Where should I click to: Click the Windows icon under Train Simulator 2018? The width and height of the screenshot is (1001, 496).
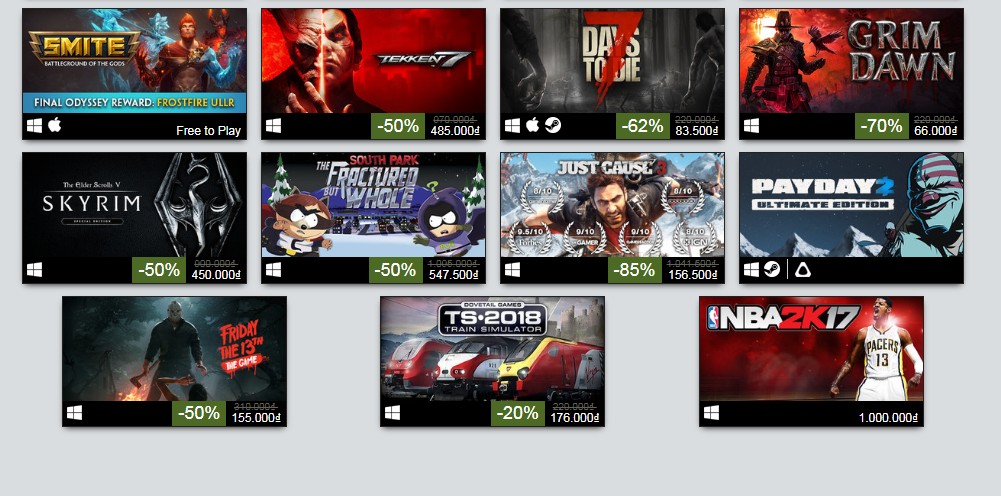coord(393,413)
